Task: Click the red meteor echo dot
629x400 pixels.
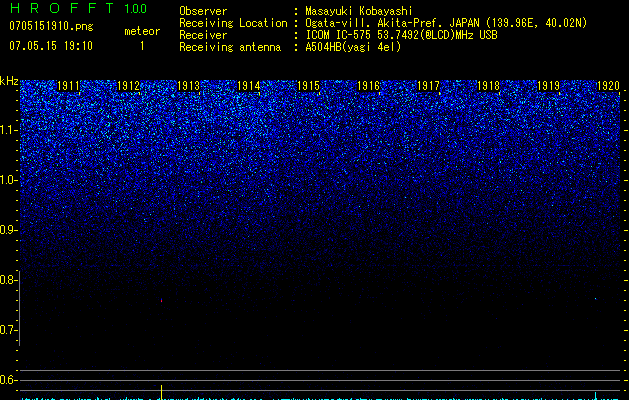Action: click(161, 300)
